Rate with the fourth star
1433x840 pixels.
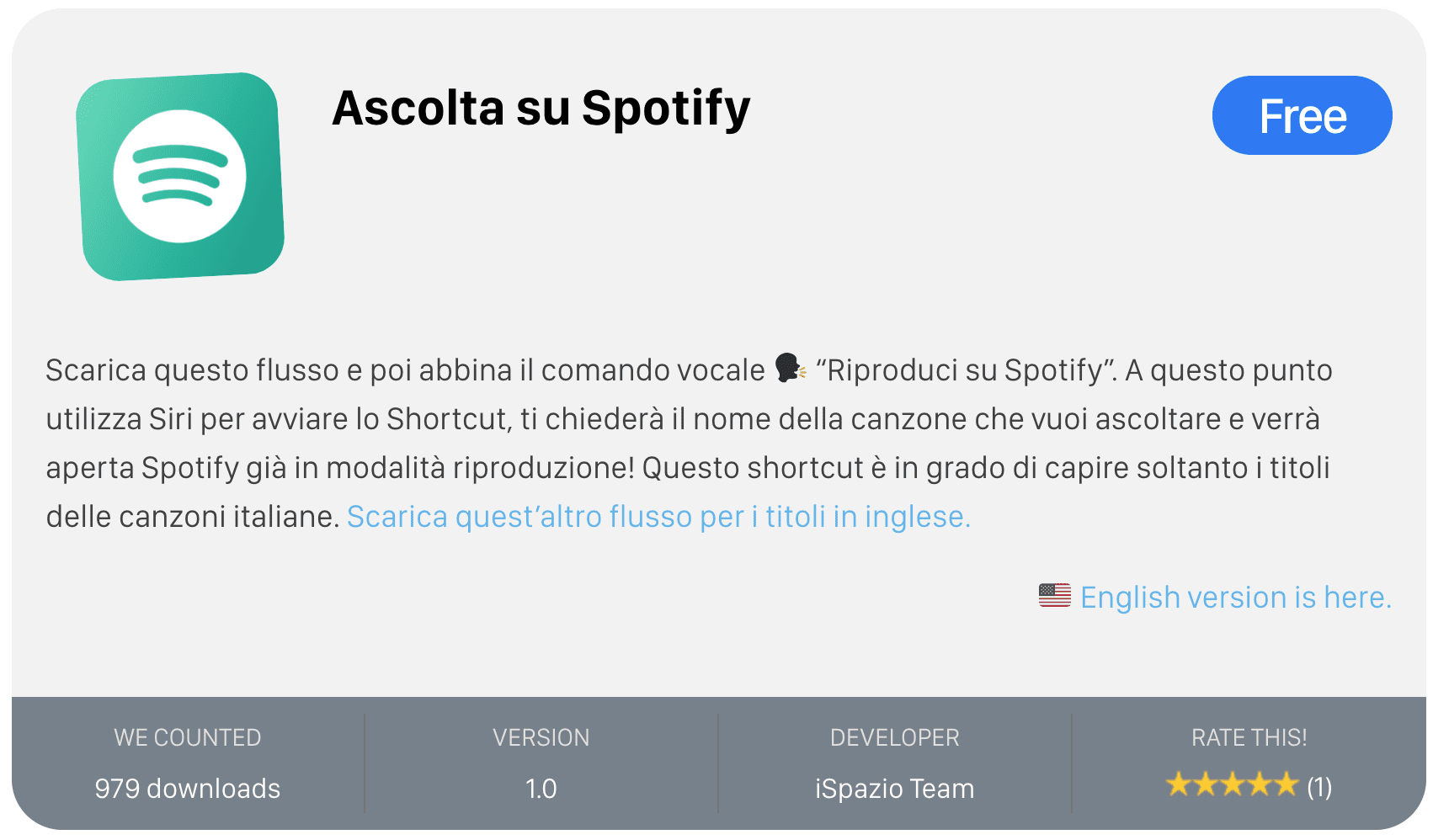[x=1259, y=785]
